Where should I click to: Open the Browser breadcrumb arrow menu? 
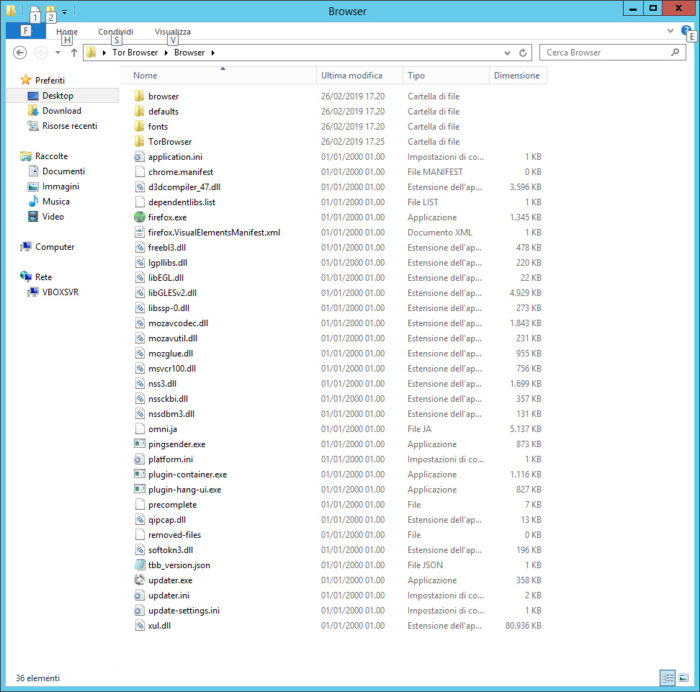click(213, 53)
